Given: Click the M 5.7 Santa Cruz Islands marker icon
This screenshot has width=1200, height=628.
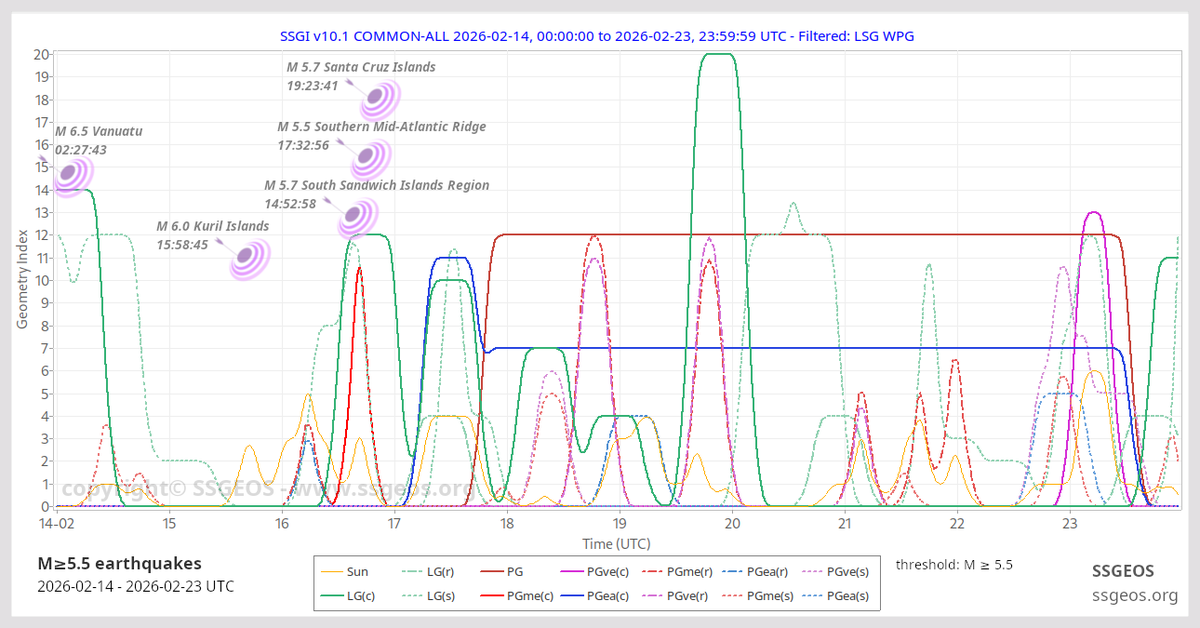Looking at the screenshot, I should tap(378, 98).
